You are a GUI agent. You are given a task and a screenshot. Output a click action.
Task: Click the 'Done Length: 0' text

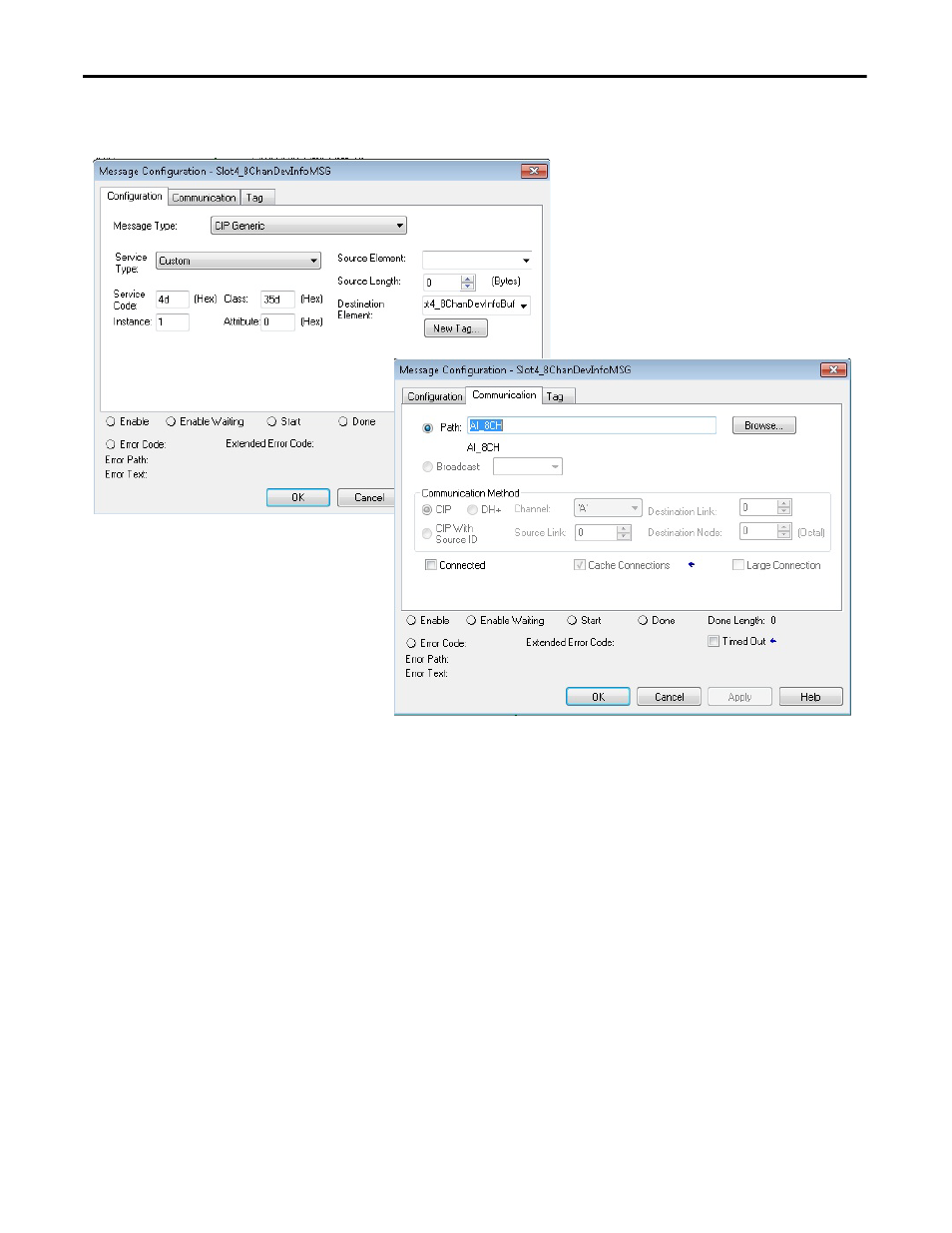741,620
